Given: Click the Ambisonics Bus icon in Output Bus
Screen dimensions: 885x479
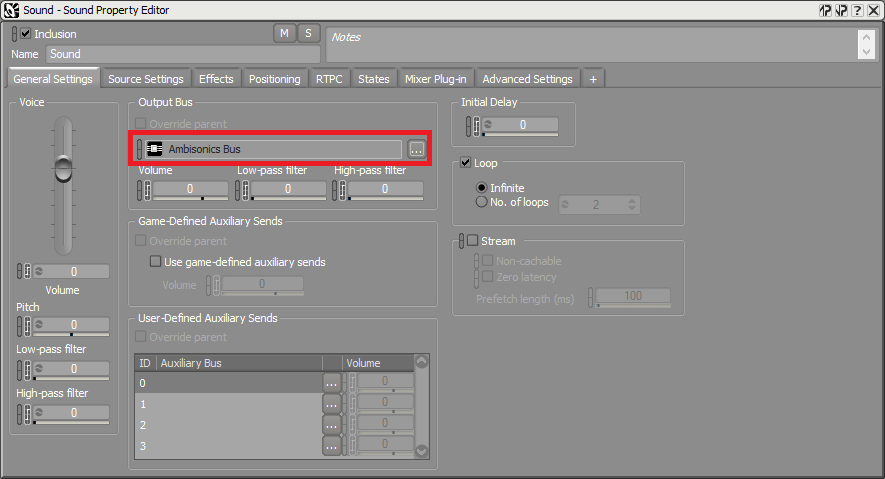Looking at the screenshot, I should [155, 149].
